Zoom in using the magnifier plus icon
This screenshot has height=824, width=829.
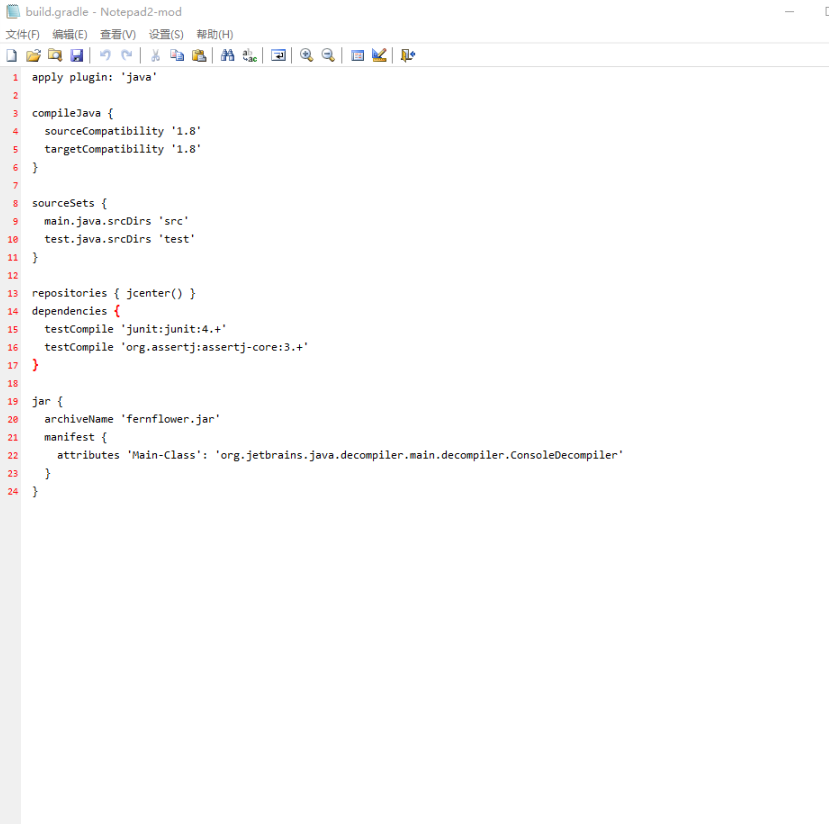[x=306, y=55]
